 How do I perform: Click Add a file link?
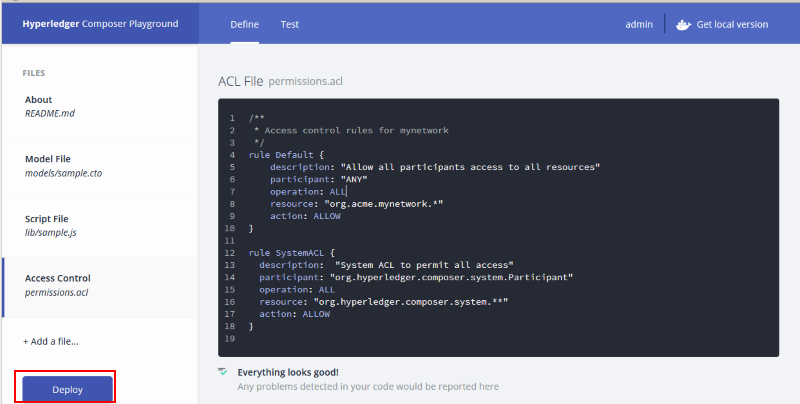point(51,342)
